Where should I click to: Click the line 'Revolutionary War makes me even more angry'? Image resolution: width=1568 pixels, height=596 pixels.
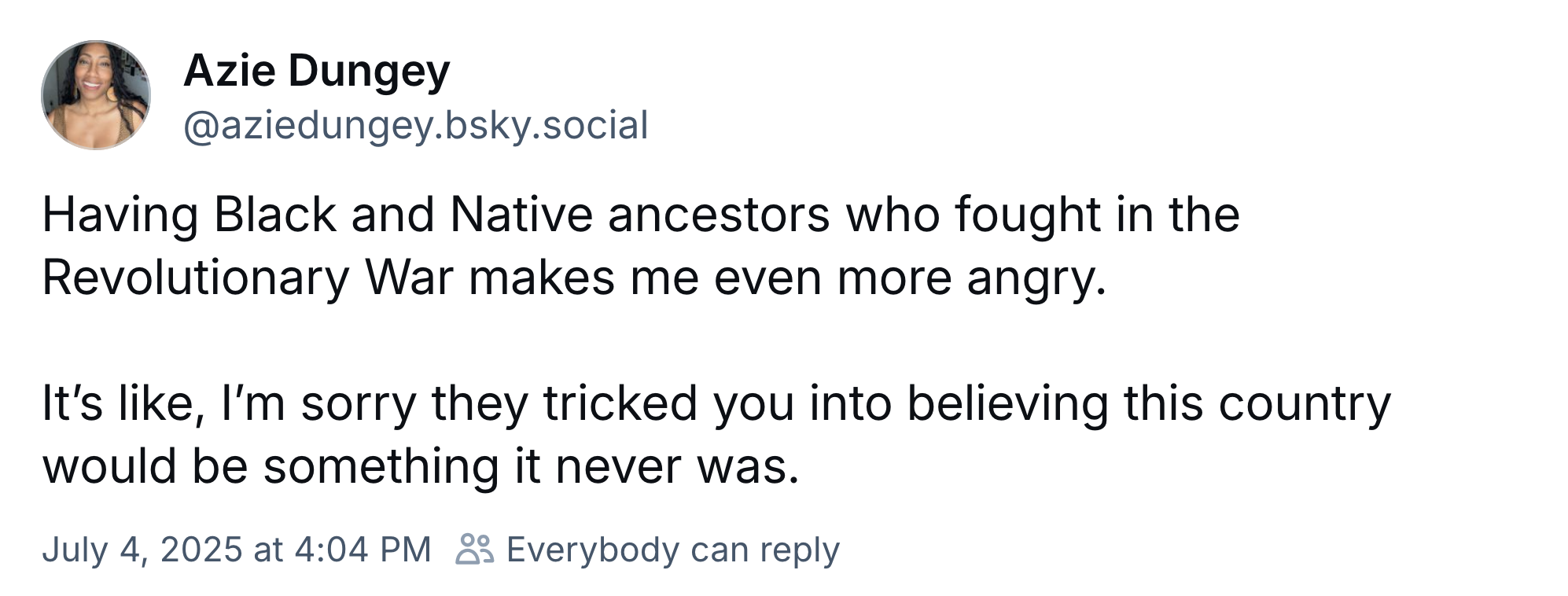(574, 278)
